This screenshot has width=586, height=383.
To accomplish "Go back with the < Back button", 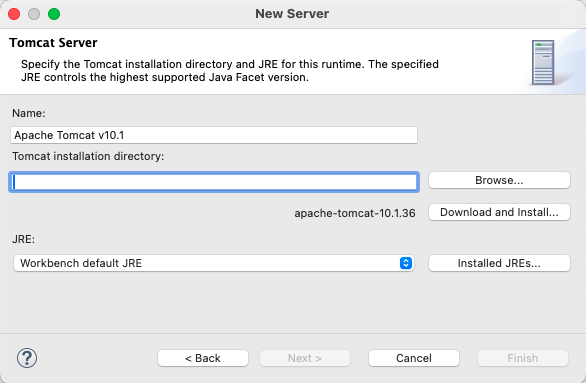I will click(x=203, y=358).
